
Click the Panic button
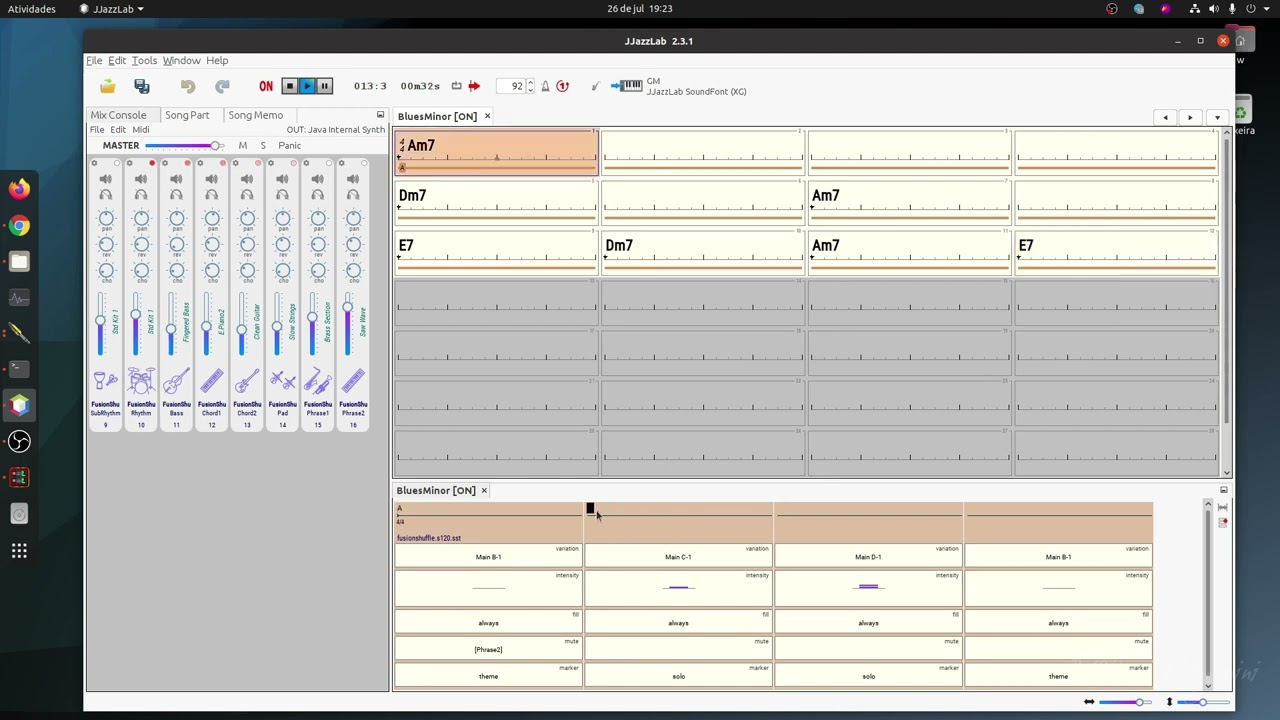pyautogui.click(x=289, y=146)
